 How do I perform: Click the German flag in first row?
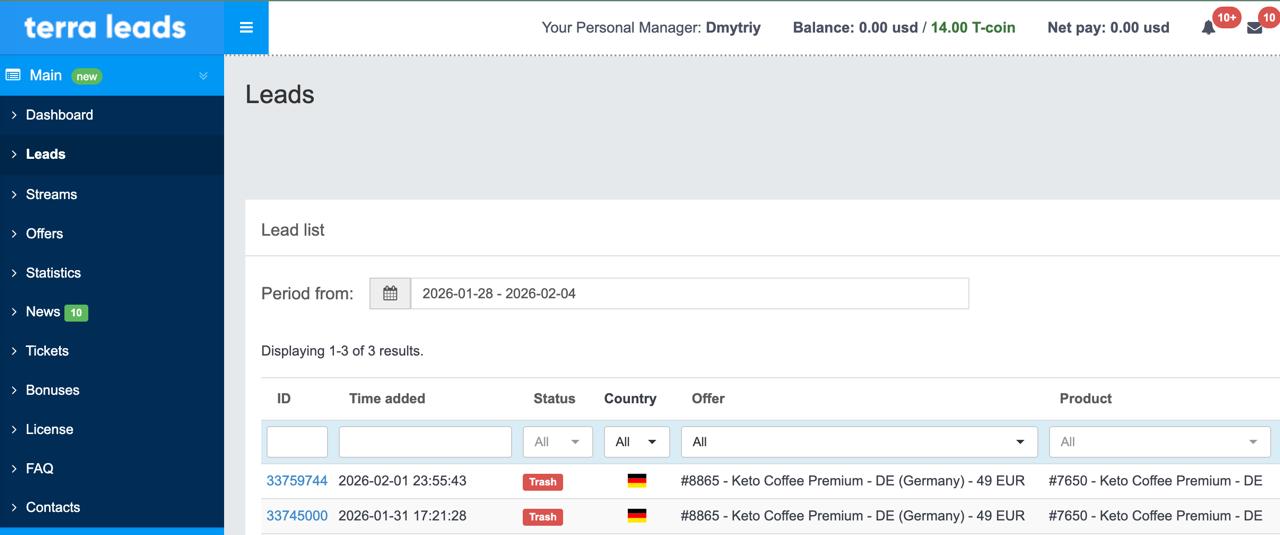click(636, 481)
